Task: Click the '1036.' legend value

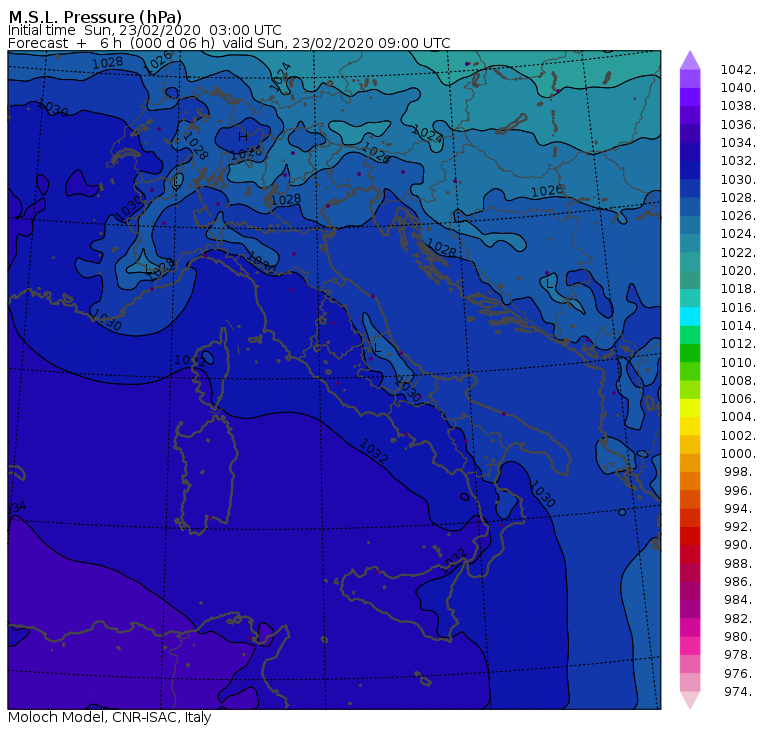Action: coord(738,125)
